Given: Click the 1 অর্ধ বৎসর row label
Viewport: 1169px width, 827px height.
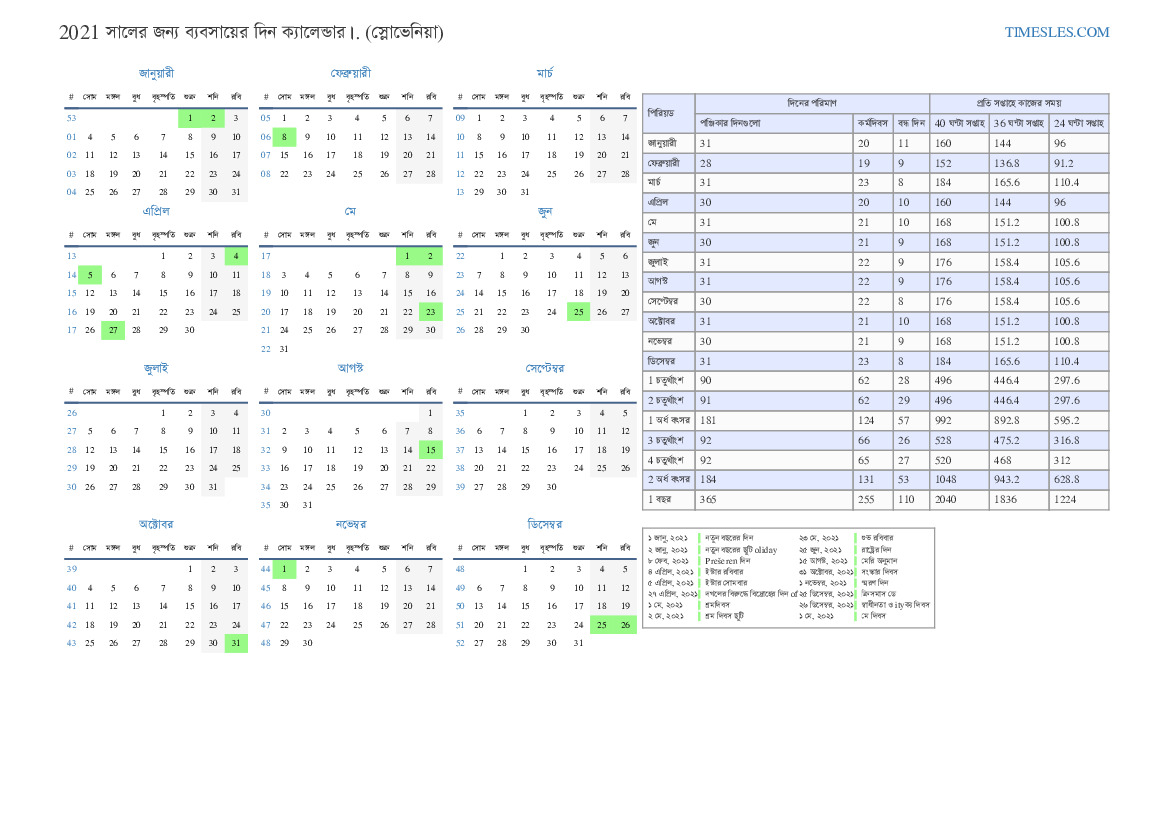Looking at the screenshot, I should pos(669,420).
